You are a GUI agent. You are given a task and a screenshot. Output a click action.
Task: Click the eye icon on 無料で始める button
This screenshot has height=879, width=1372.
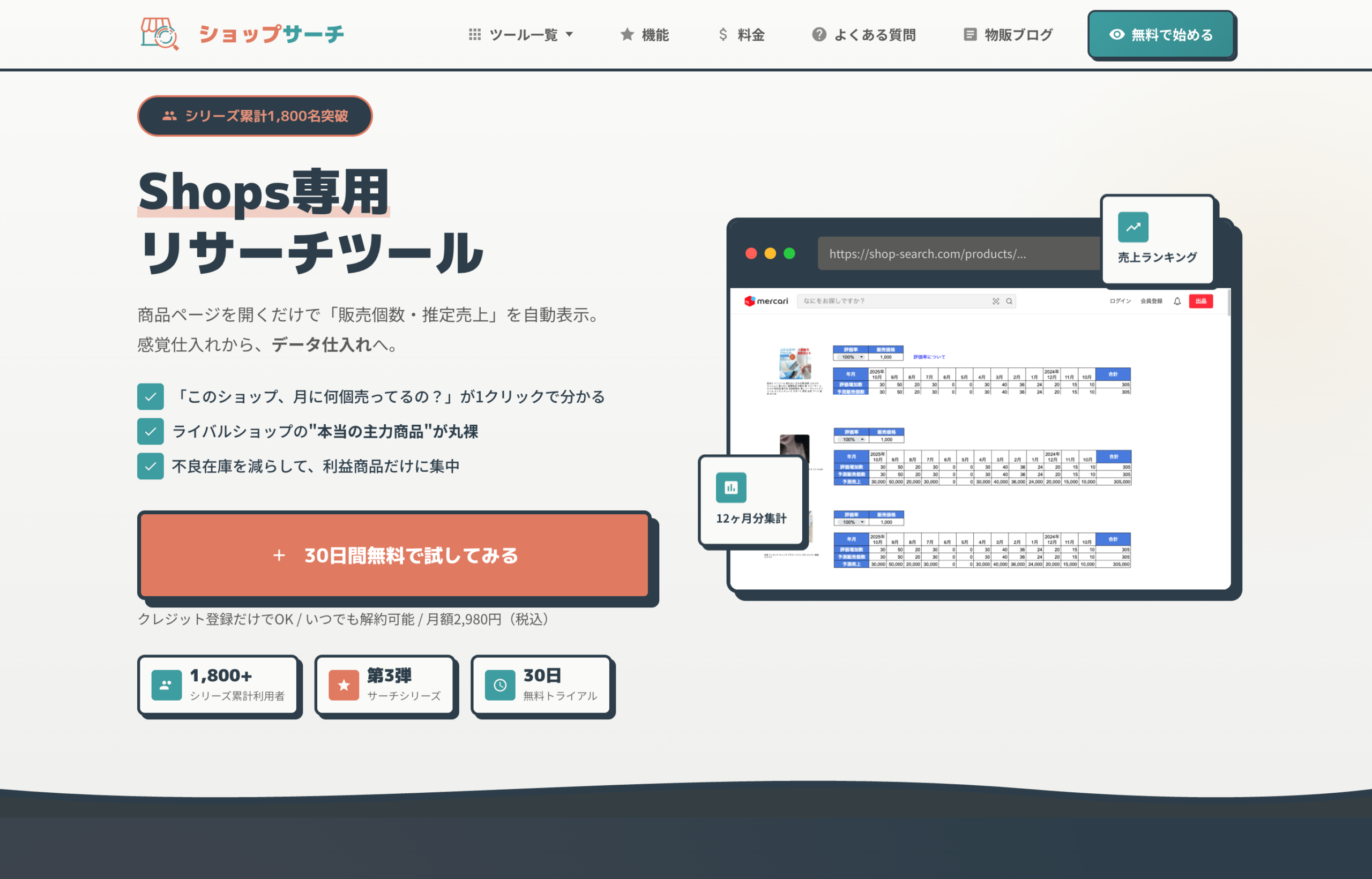[1116, 34]
